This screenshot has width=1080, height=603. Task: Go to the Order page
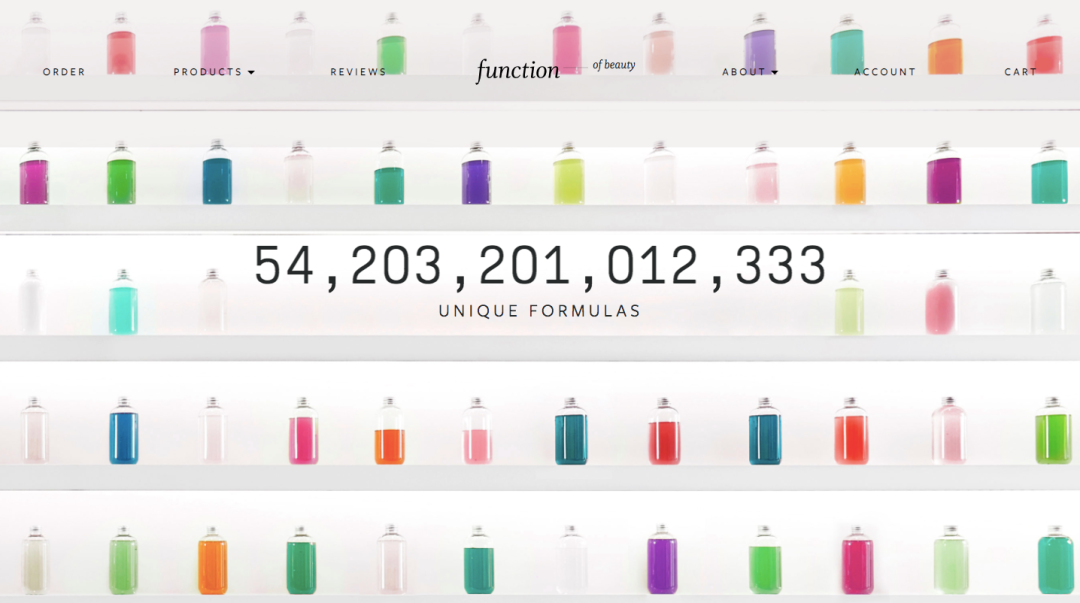[64, 72]
